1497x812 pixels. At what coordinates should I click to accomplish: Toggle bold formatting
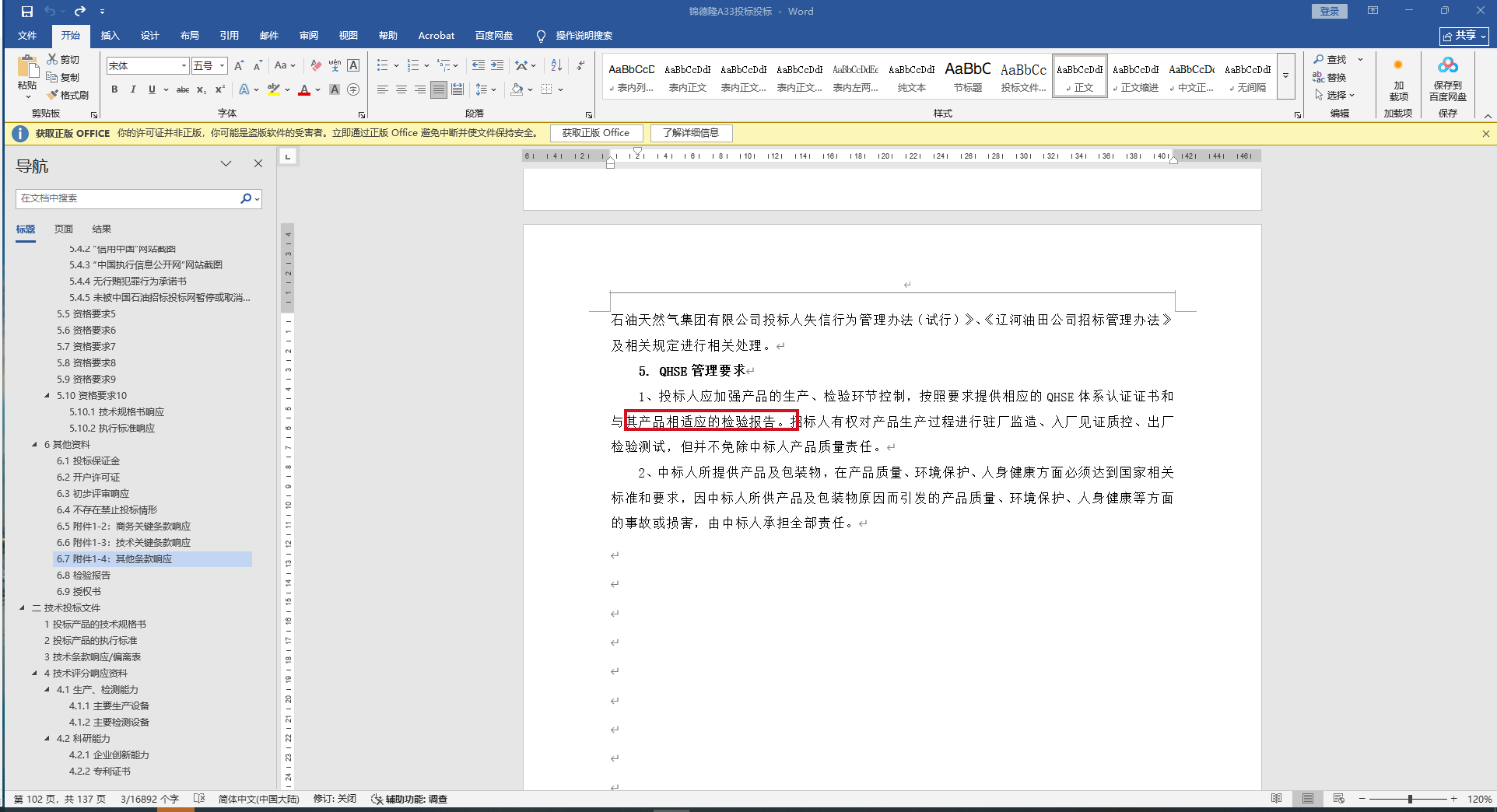point(114,89)
